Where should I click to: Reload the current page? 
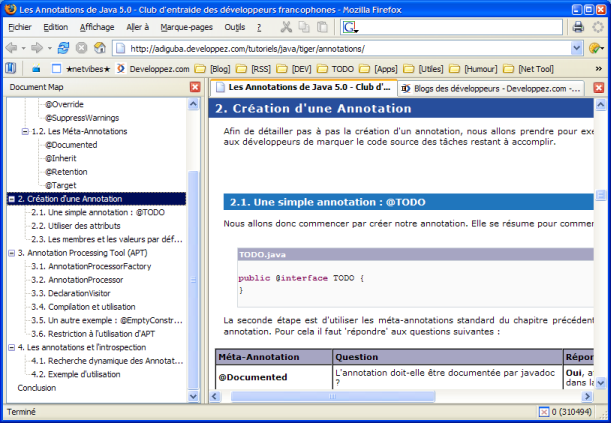[x=63, y=47]
